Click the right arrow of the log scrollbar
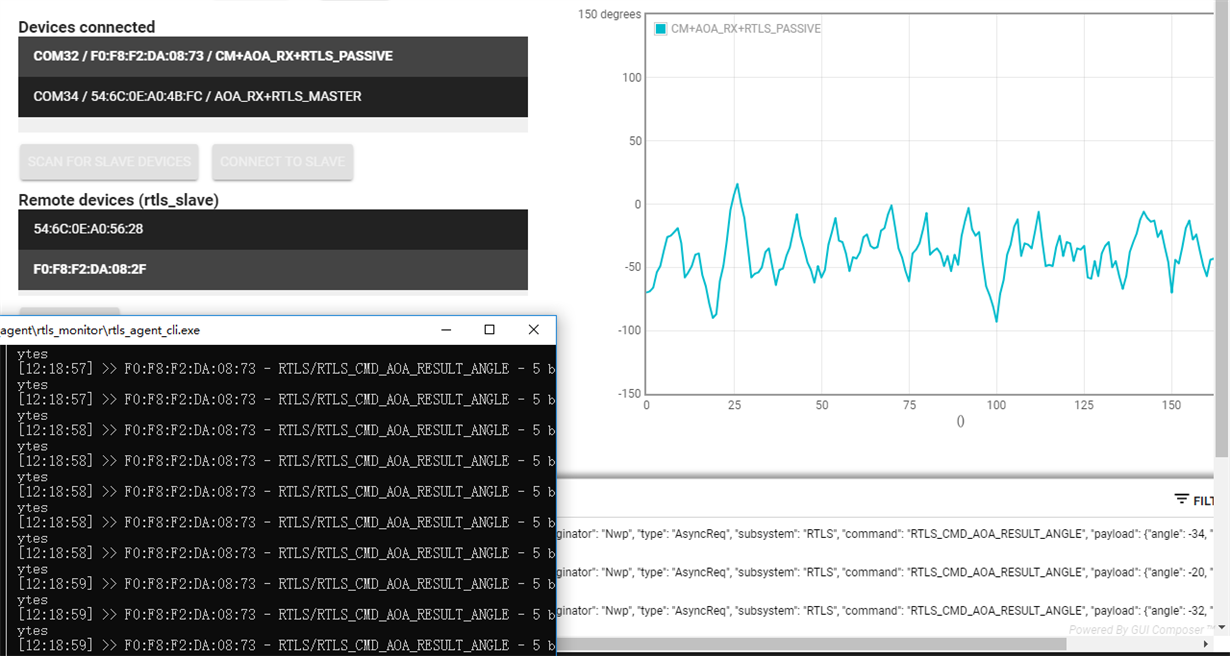1230x656 pixels. (x=1205, y=644)
